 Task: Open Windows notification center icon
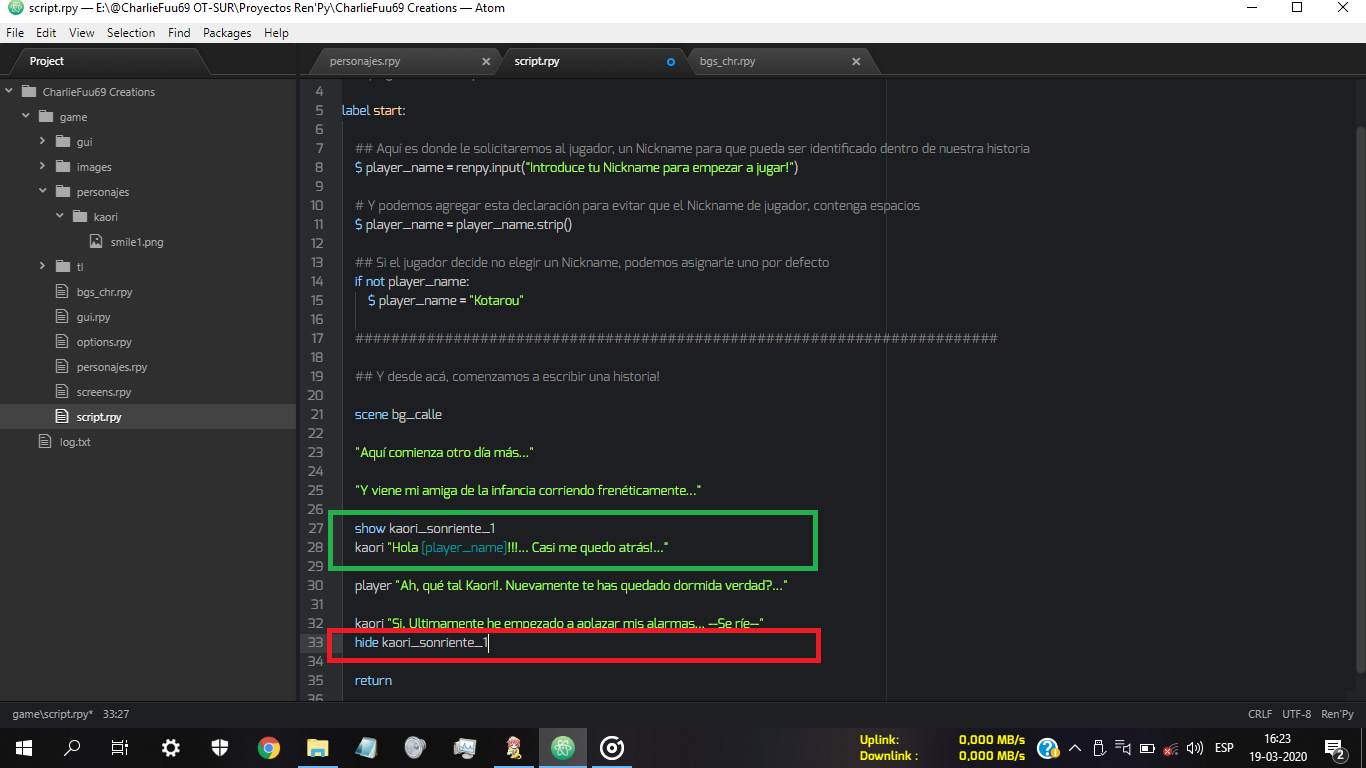[x=1334, y=747]
